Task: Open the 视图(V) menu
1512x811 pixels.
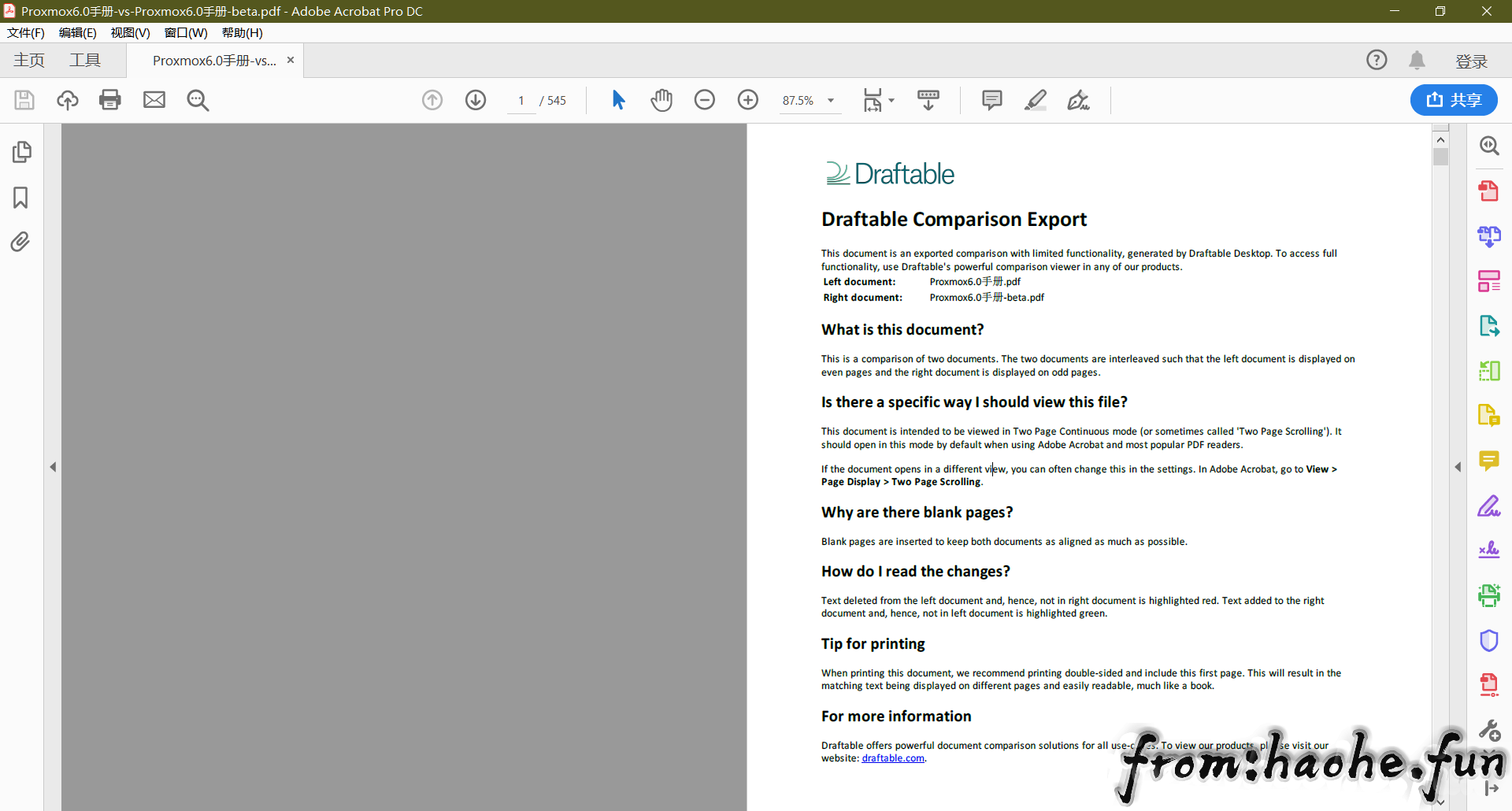Action: point(130,32)
